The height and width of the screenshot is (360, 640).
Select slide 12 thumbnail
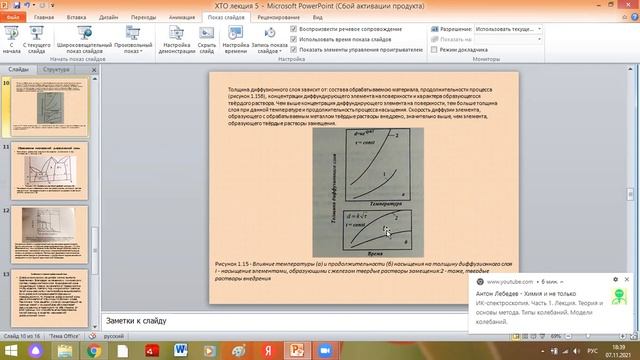click(x=50, y=235)
